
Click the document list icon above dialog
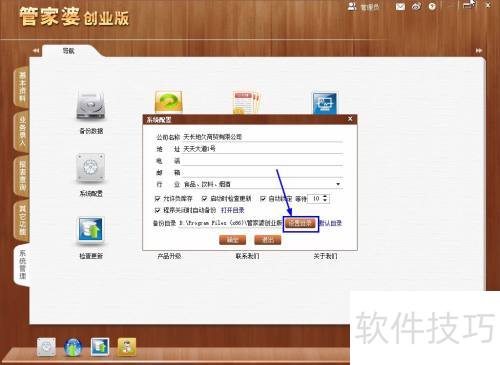[246, 102]
